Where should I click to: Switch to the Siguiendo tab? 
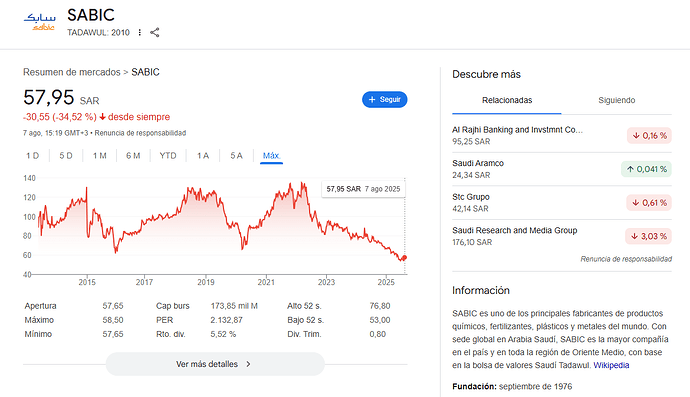(617, 100)
